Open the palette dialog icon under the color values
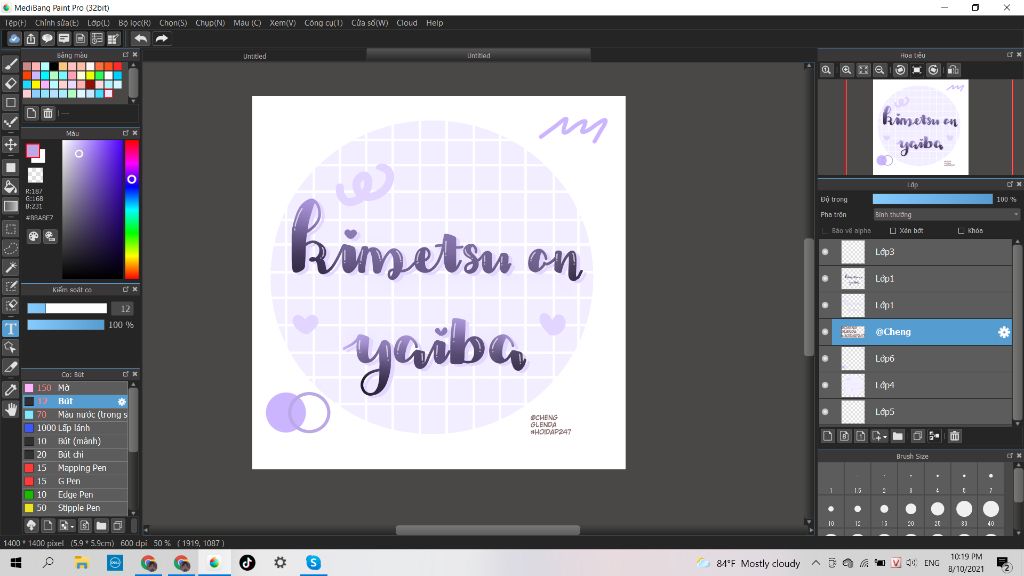1024x576 pixels. [34, 236]
